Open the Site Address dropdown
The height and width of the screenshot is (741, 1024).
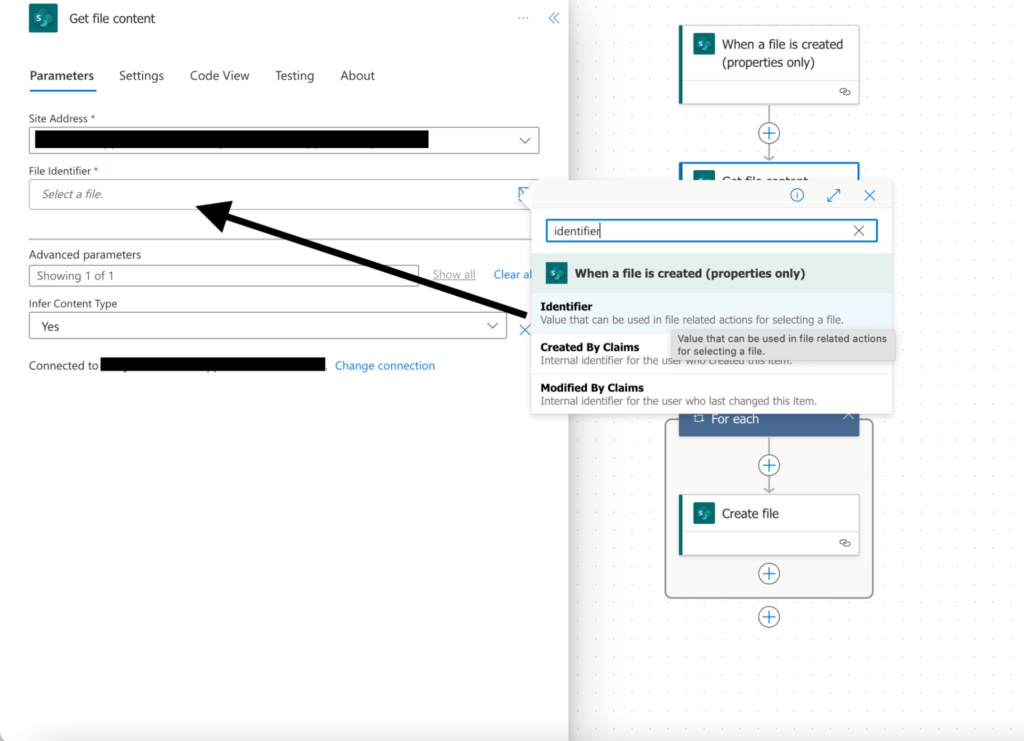pos(524,140)
